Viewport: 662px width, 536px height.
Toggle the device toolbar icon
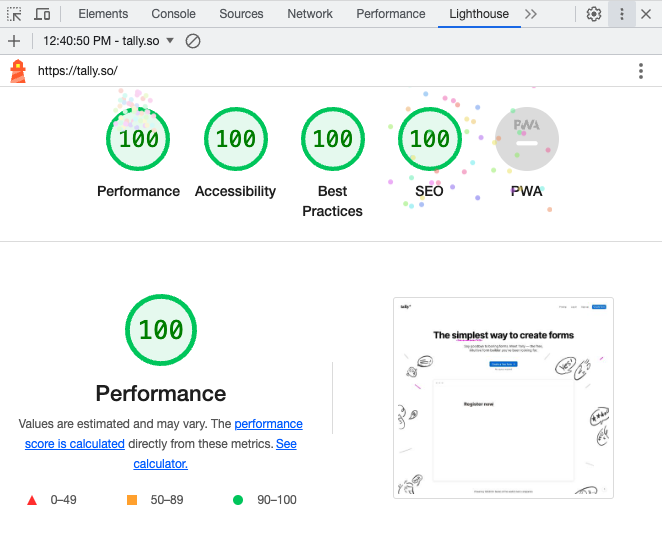click(42, 14)
